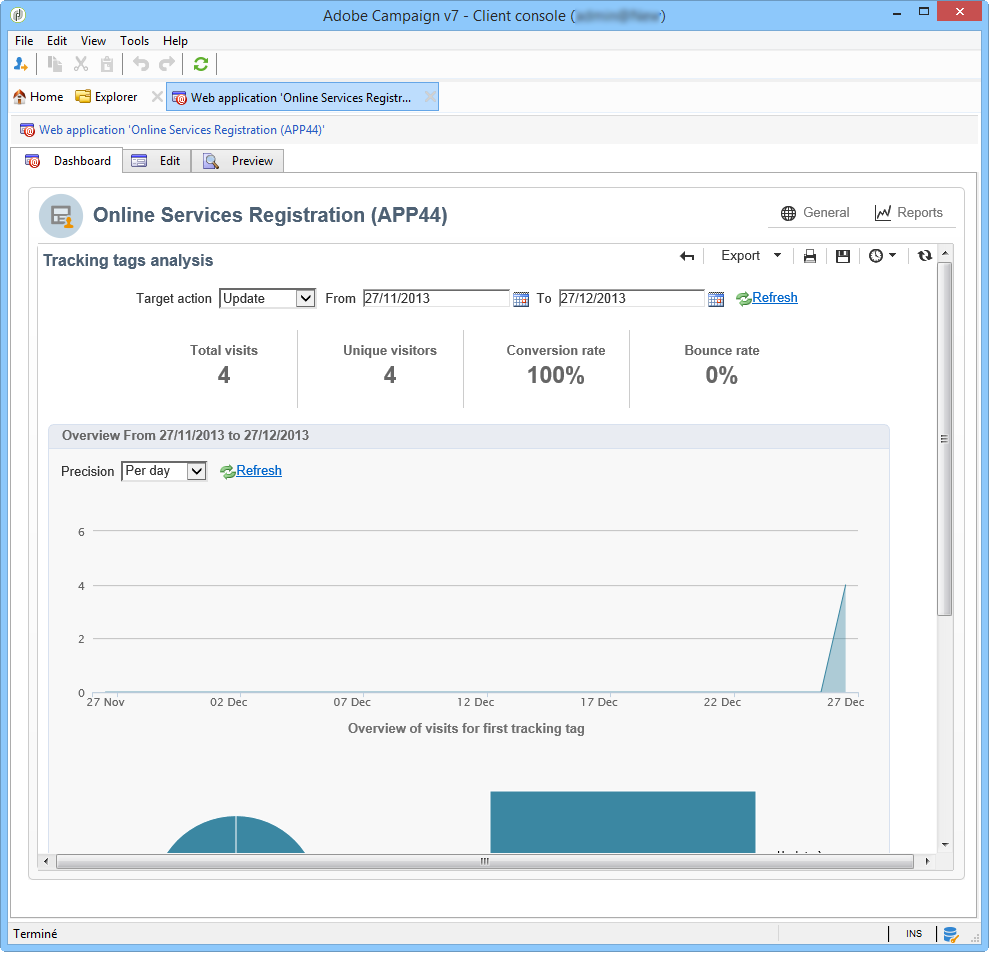The width and height of the screenshot is (1007, 975).
Task: Open the Reports view
Action: coord(909,213)
